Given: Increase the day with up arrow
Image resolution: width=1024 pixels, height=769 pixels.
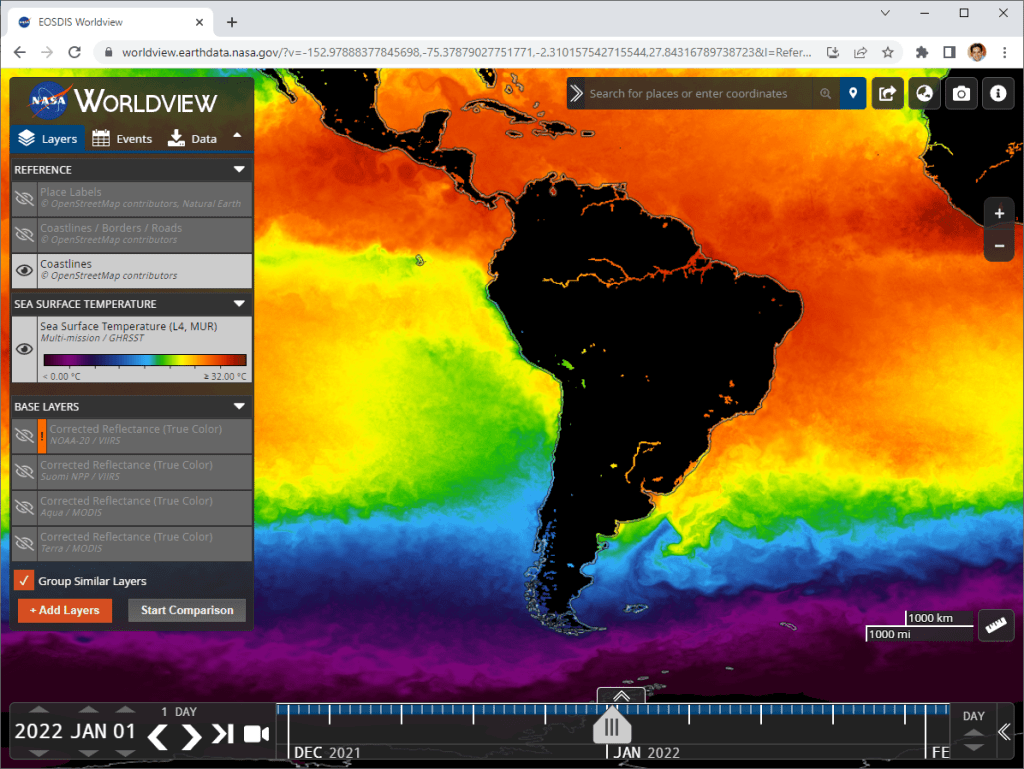Looking at the screenshot, I should (125, 710).
